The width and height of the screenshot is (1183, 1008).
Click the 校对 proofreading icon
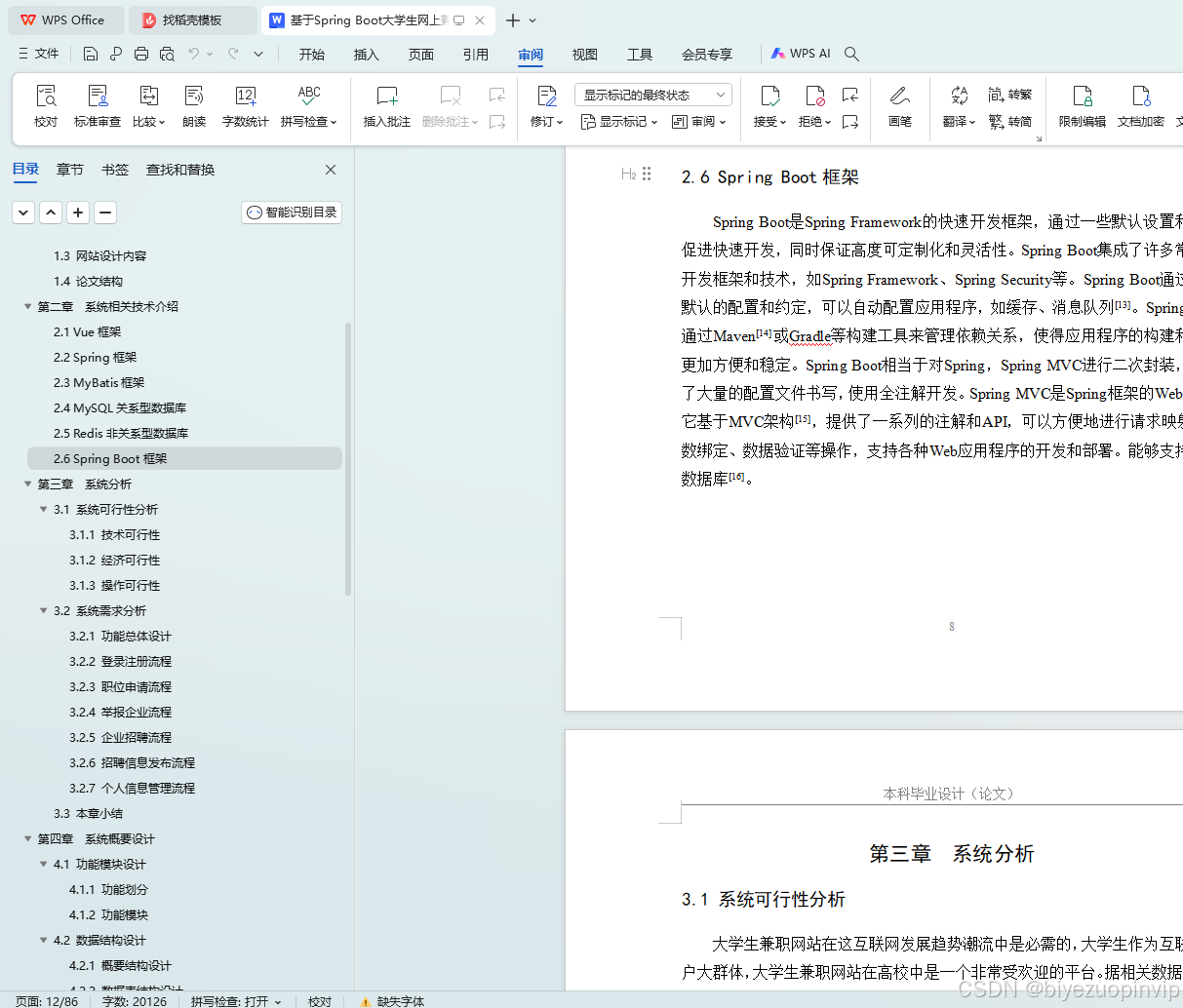point(46,97)
